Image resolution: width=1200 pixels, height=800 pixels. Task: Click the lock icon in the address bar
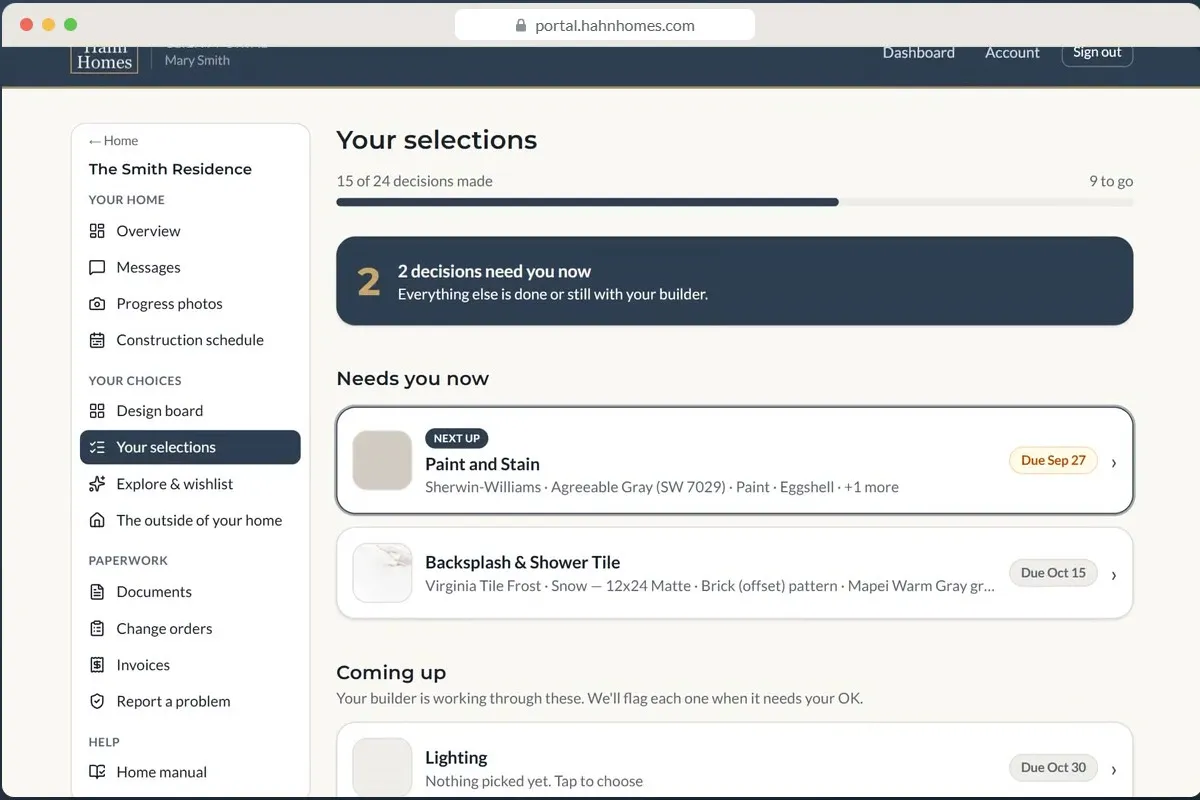pyautogui.click(x=521, y=26)
